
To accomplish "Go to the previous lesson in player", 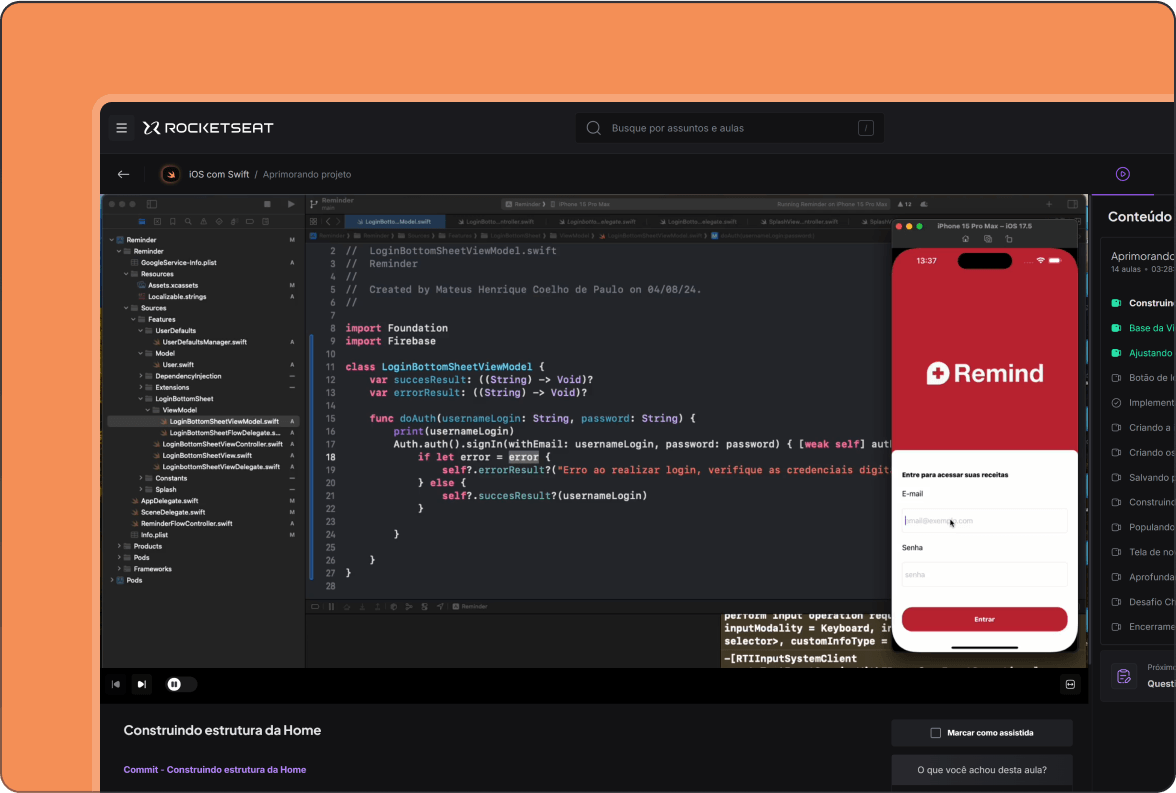I will pos(116,684).
